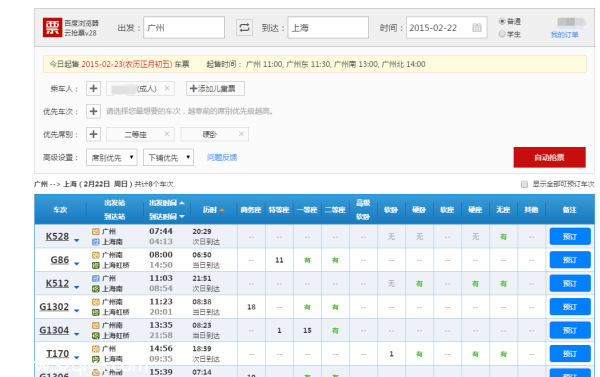Open the 我的订单 link
Image resolution: width=600 pixels, height=377 pixels.
click(x=564, y=35)
